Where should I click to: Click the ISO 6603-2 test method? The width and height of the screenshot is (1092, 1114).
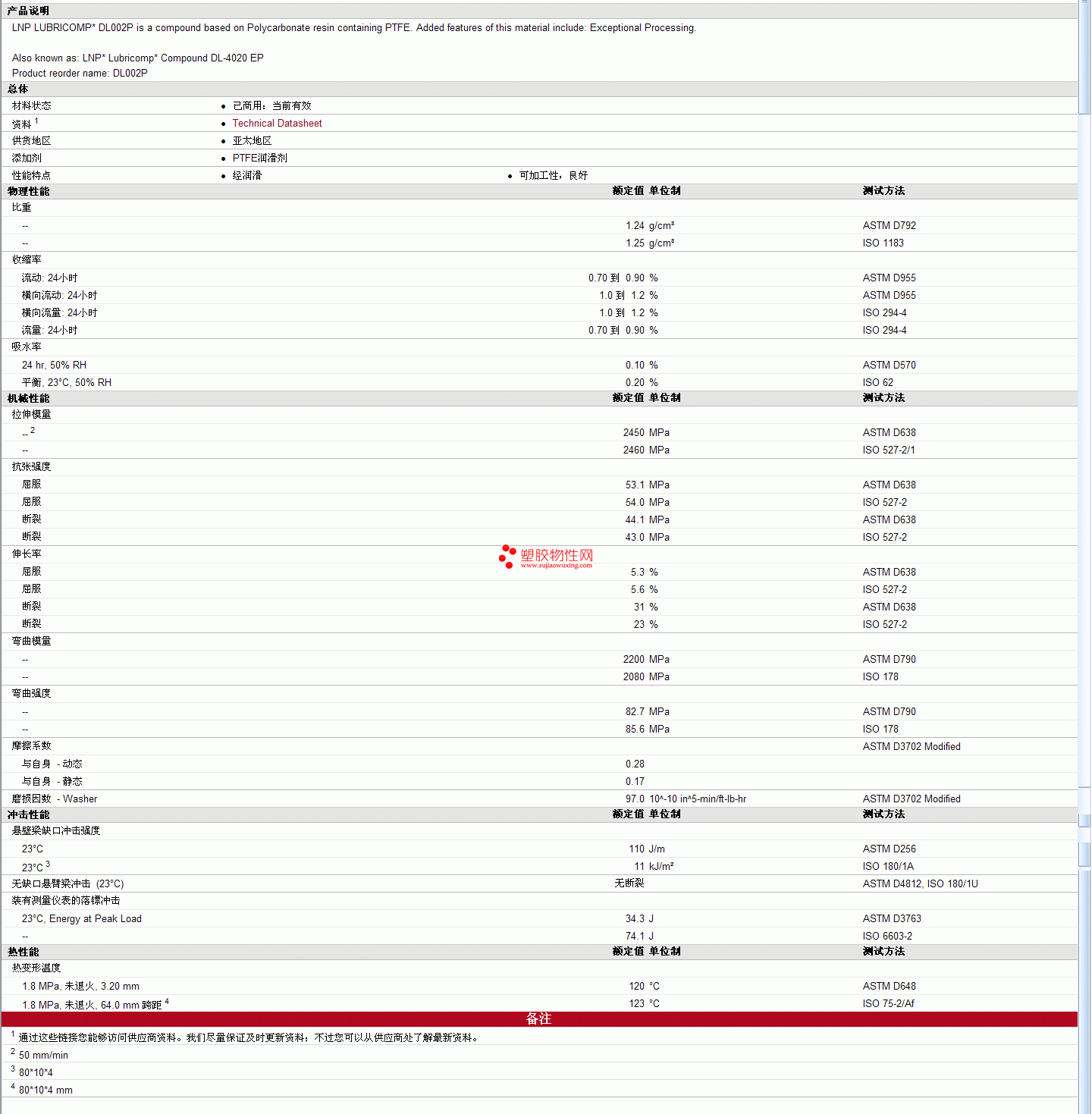(x=887, y=936)
